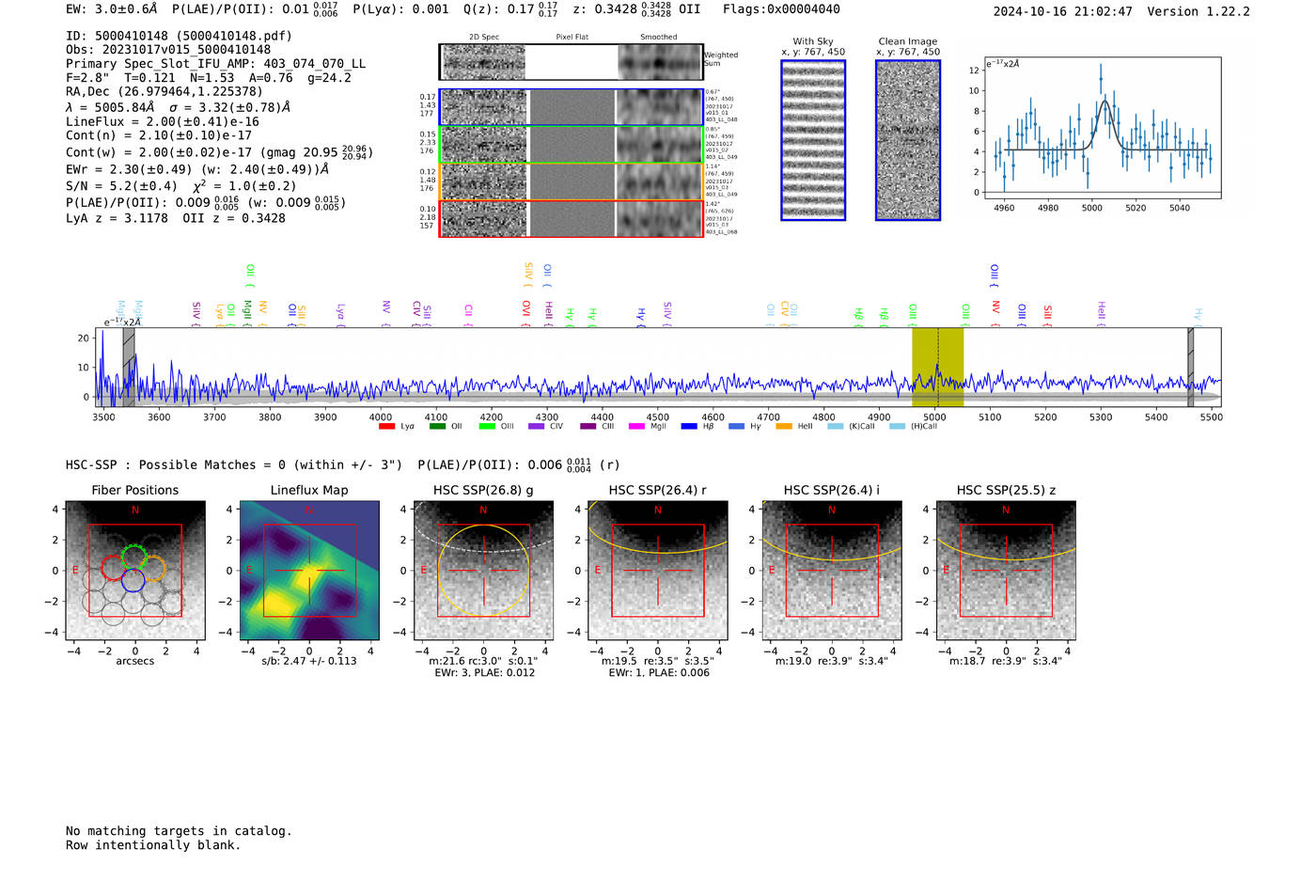Click the blue-bordered 2D spectrum row
1316x896 pixels.
pyautogui.click(x=572, y=107)
